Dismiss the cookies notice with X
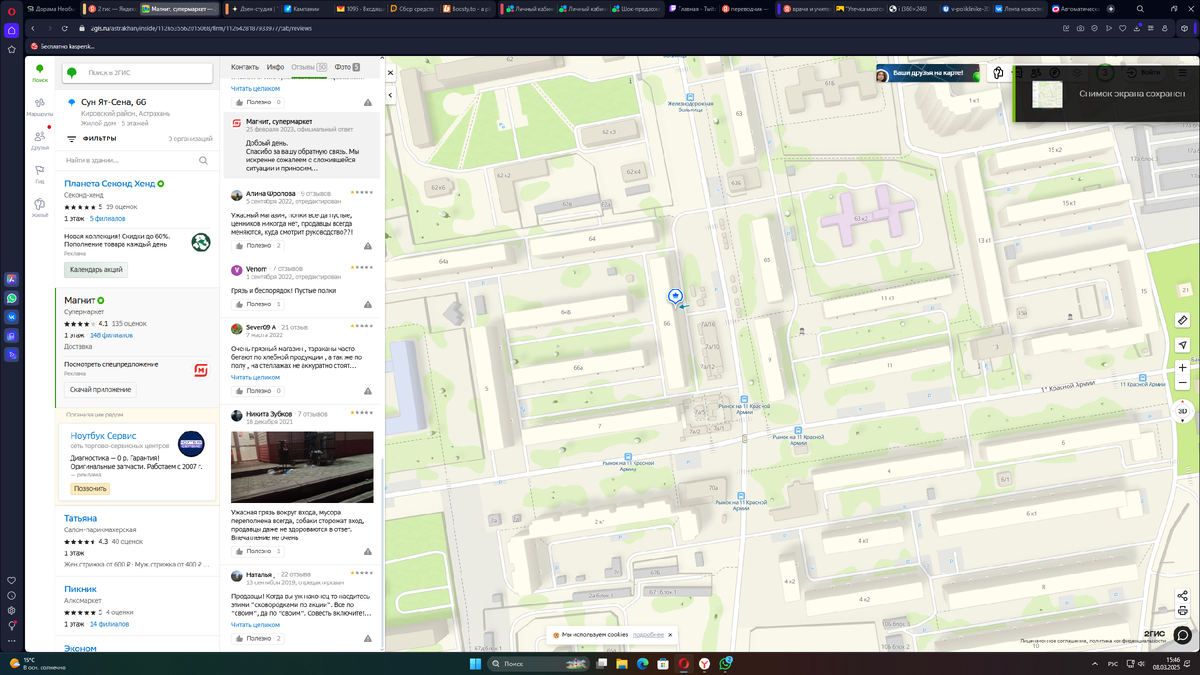 671,634
